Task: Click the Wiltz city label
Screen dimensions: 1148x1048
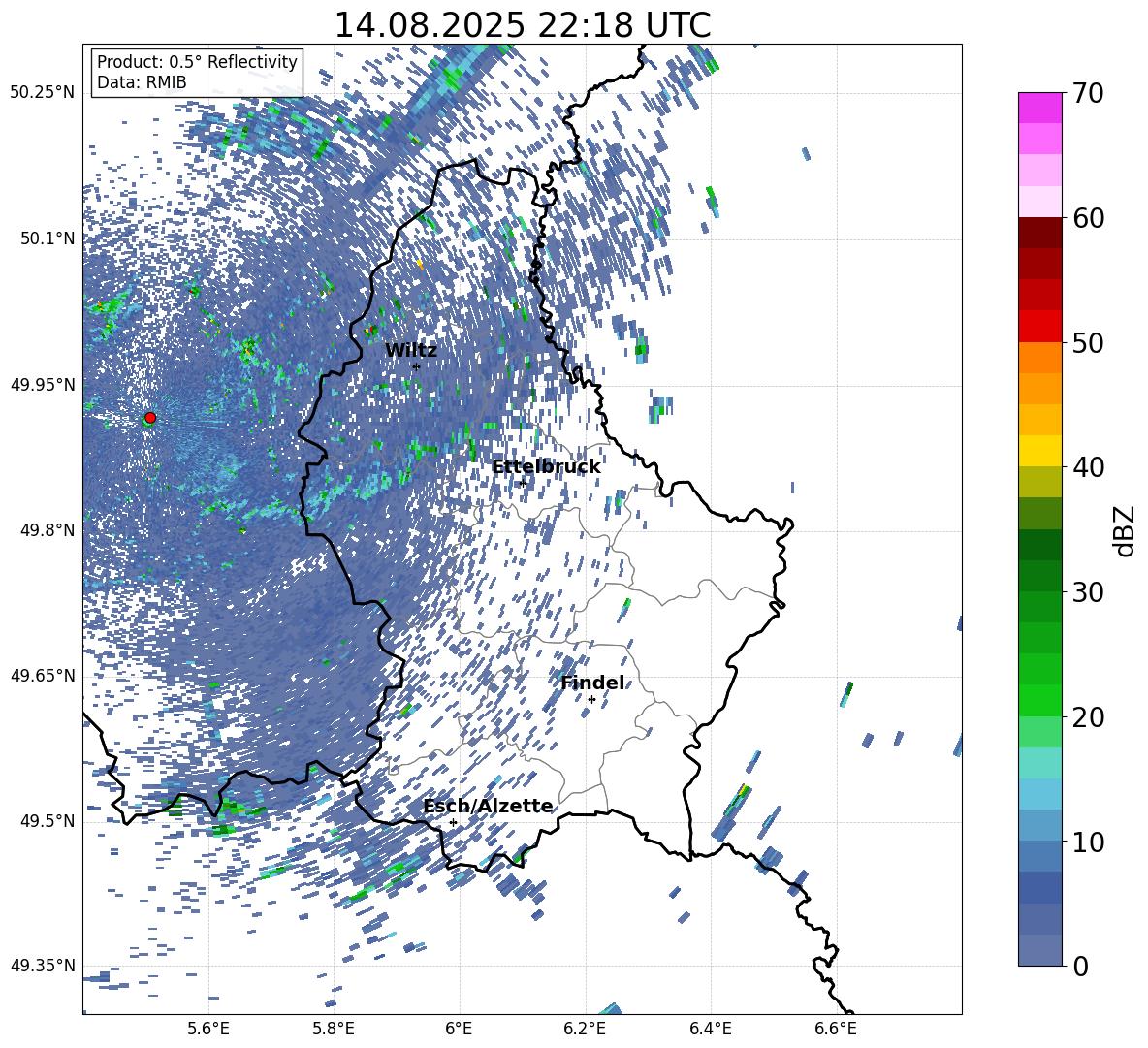Action: click(x=411, y=351)
